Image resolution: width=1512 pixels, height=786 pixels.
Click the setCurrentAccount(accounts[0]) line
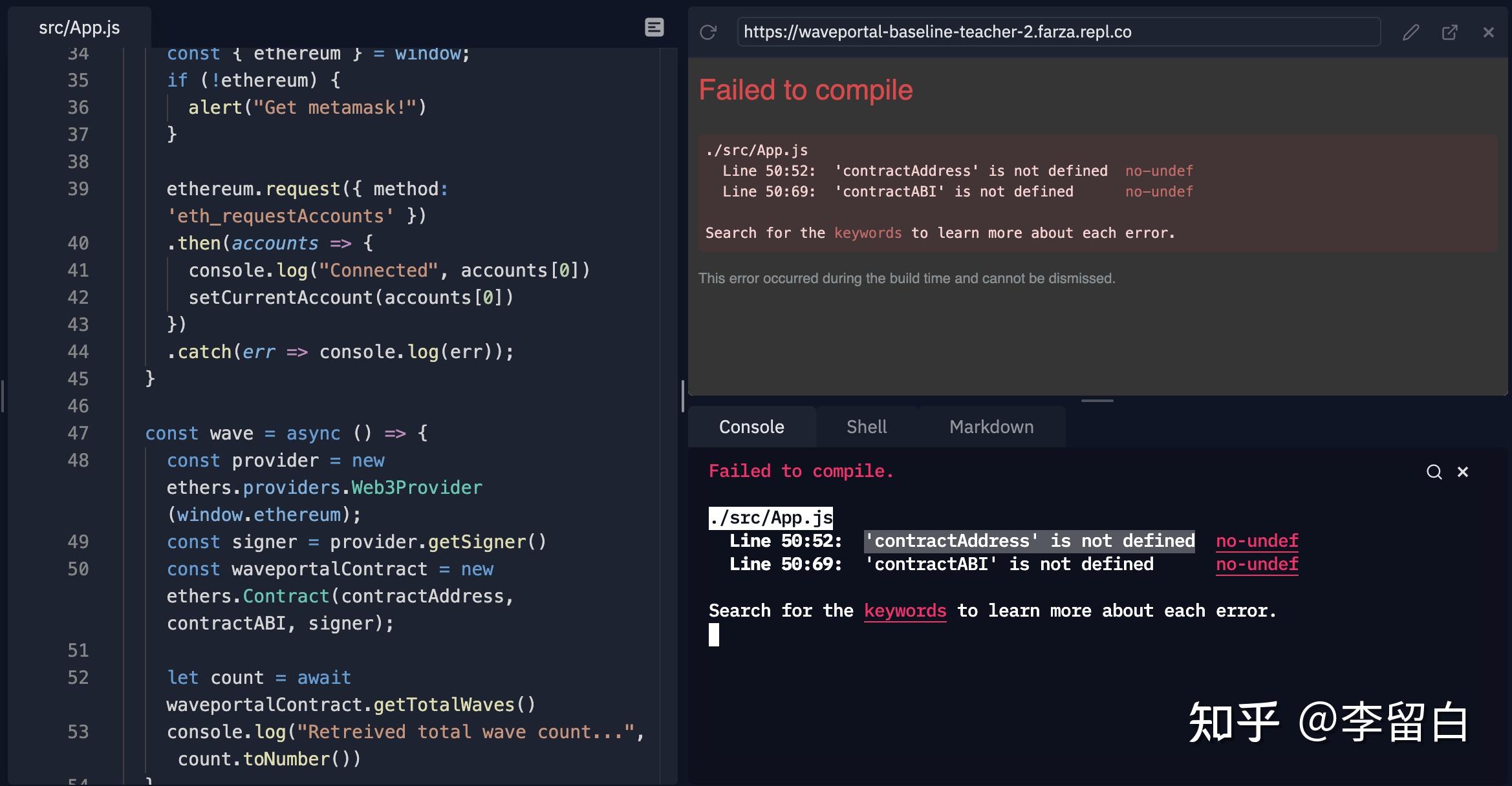351,297
